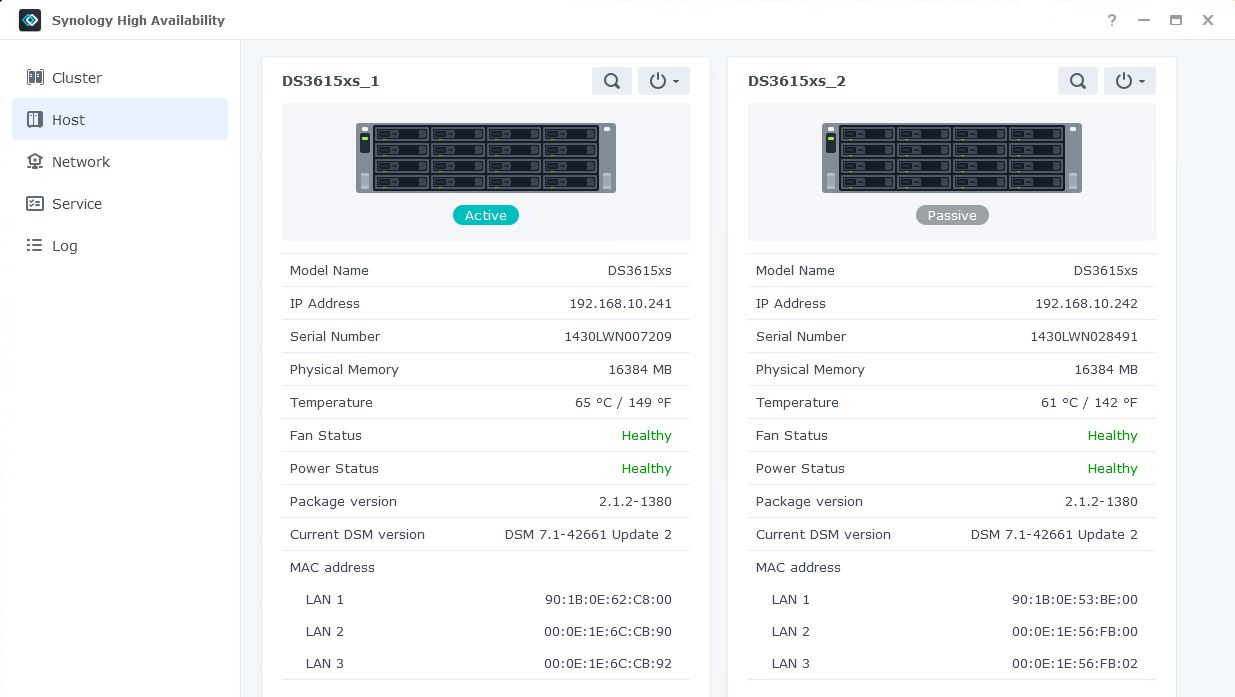Click the DS3615xs_2 server image

tap(952, 158)
